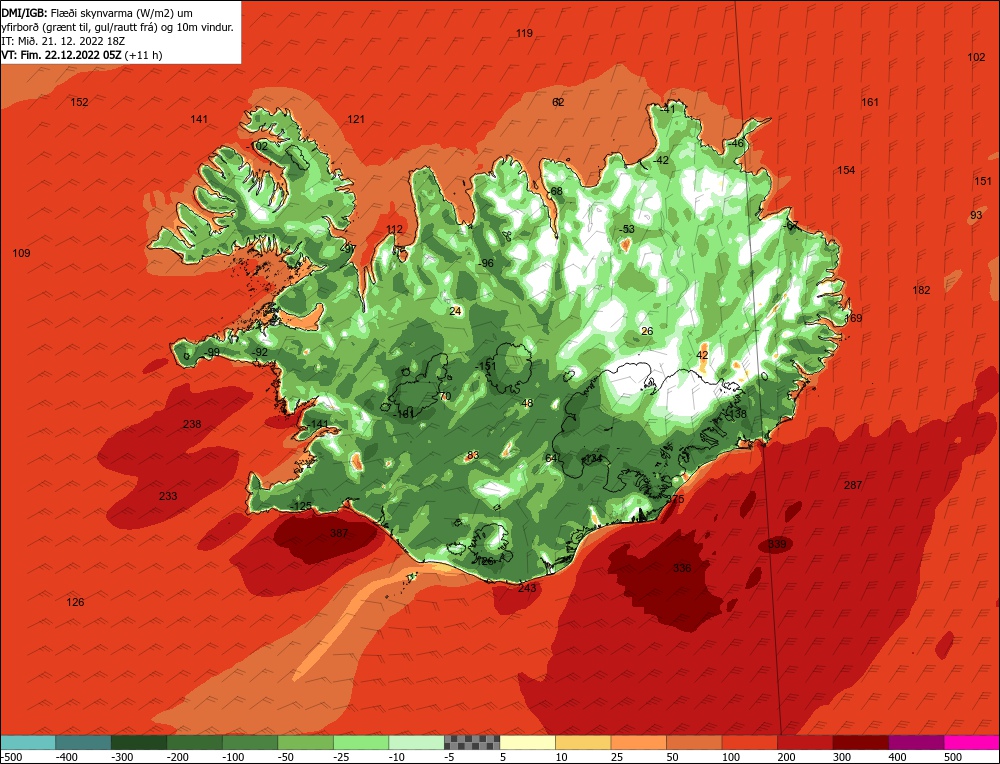Click the 375 value on the southeast coast
This screenshot has height=764, width=1000.
[675, 499]
